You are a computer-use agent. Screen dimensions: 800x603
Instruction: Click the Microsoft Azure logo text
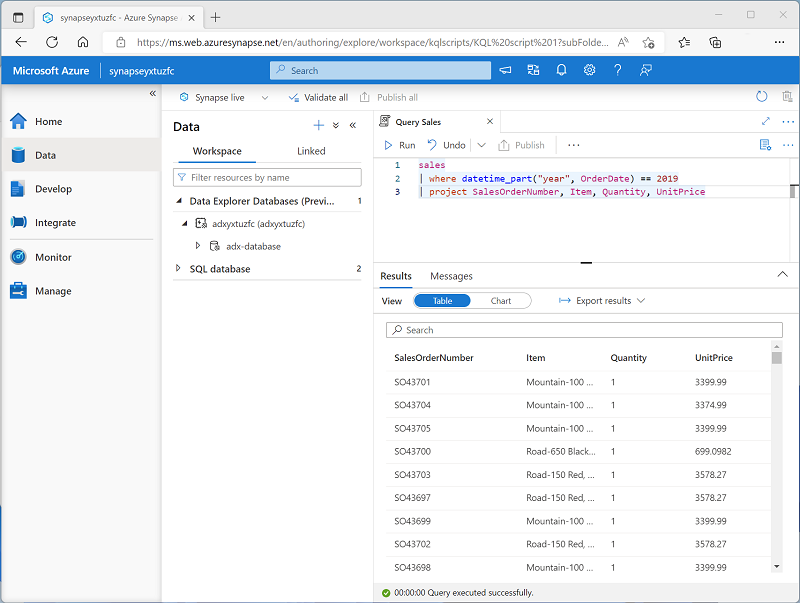[x=51, y=71]
